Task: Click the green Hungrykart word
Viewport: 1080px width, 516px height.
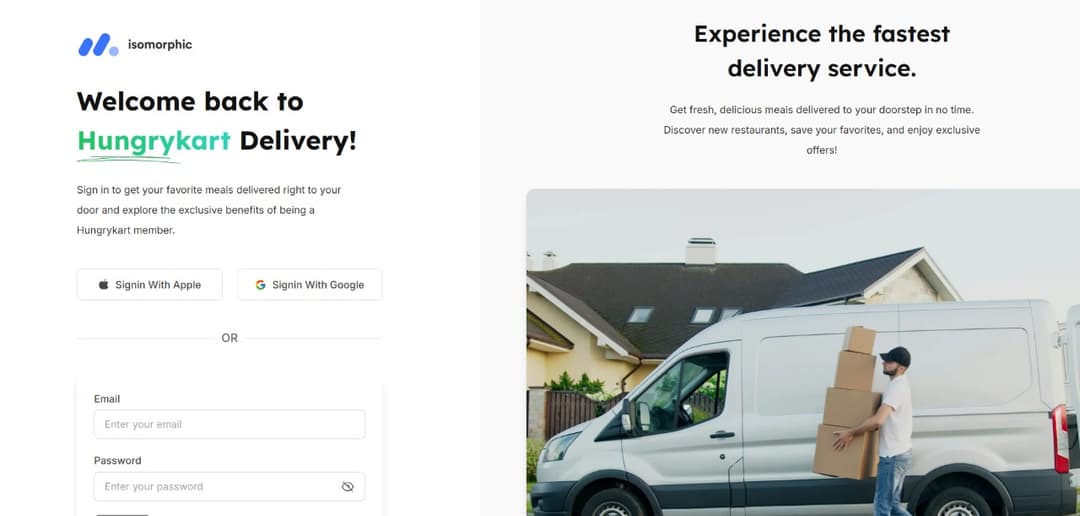Action: pos(154,141)
